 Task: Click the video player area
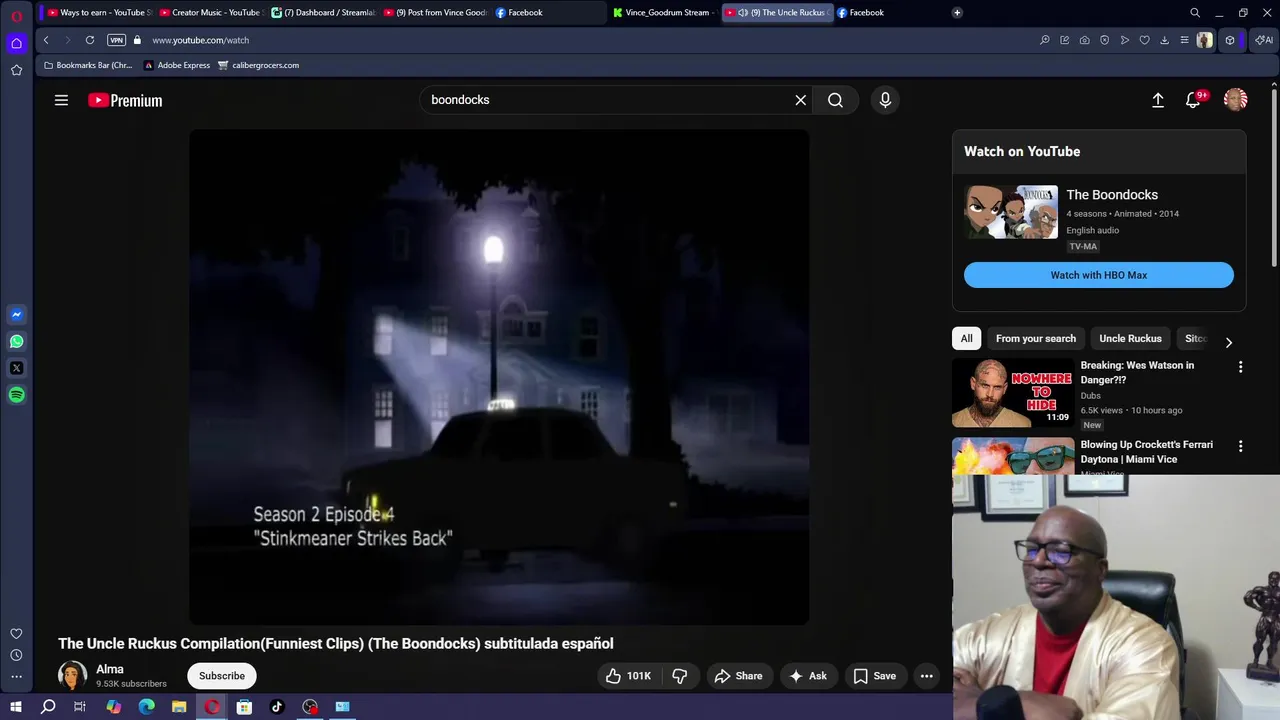(x=499, y=377)
